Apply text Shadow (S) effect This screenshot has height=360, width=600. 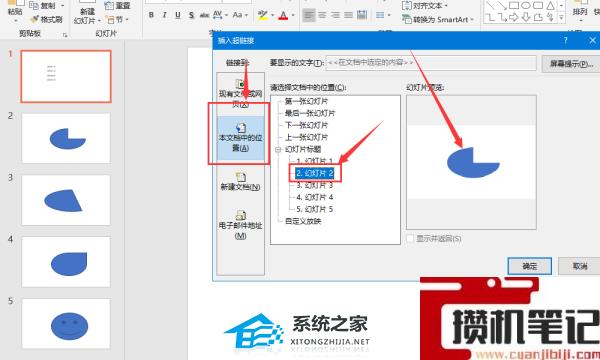tap(191, 15)
